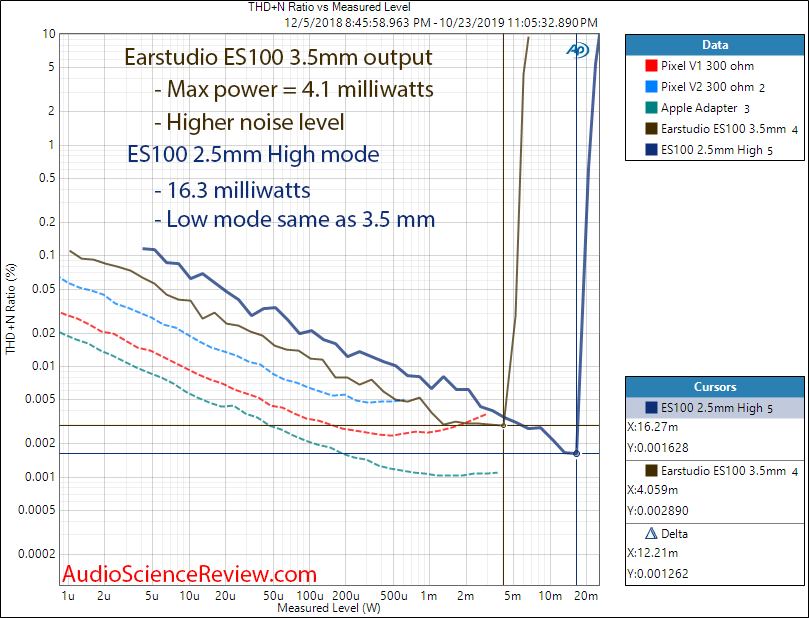Click the Delta triangle icon
The width and height of the screenshot is (809, 618).
coord(651,533)
